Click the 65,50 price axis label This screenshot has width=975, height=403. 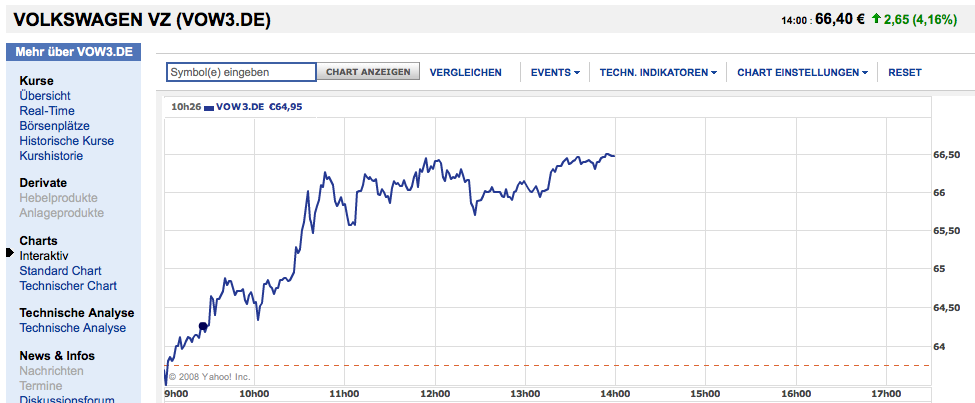[947, 231]
